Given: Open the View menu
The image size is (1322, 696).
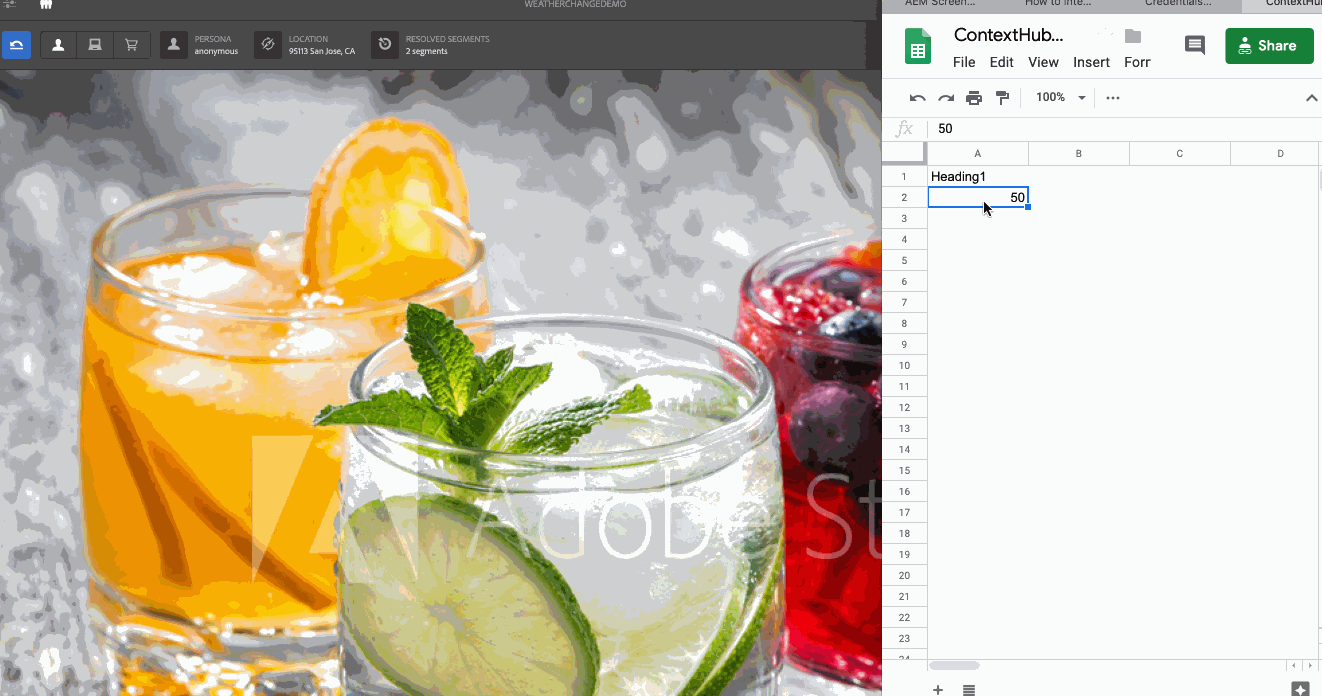Looking at the screenshot, I should 1043,62.
